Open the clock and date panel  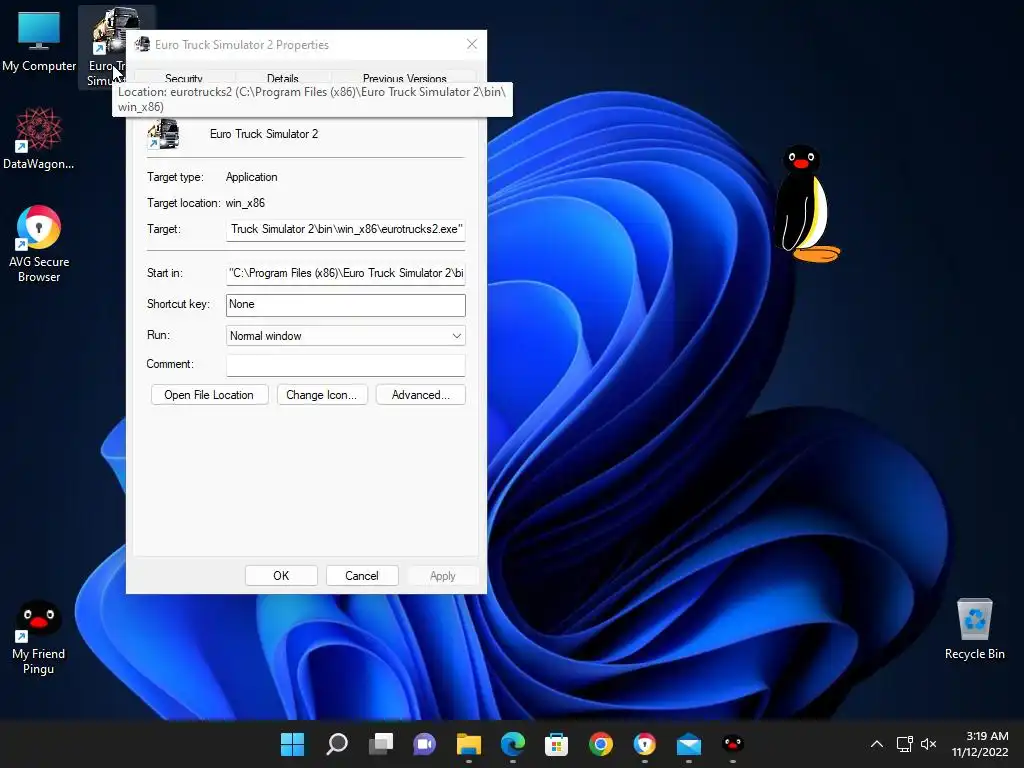pos(980,744)
